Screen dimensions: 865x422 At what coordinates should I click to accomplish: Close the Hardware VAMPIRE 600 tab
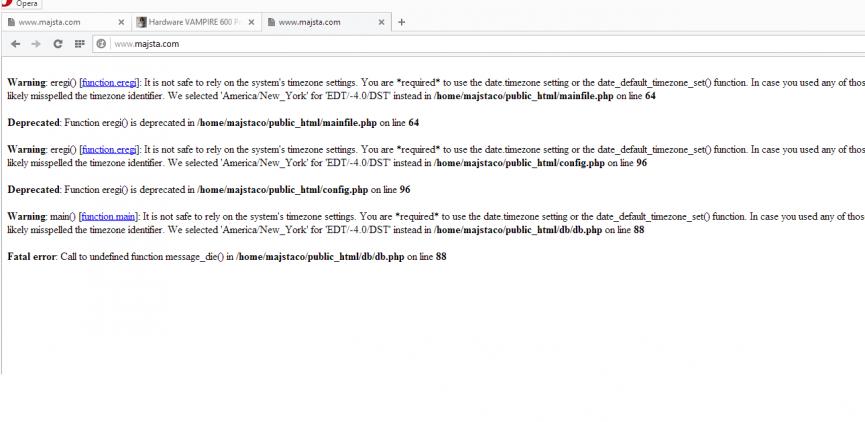tap(251, 22)
